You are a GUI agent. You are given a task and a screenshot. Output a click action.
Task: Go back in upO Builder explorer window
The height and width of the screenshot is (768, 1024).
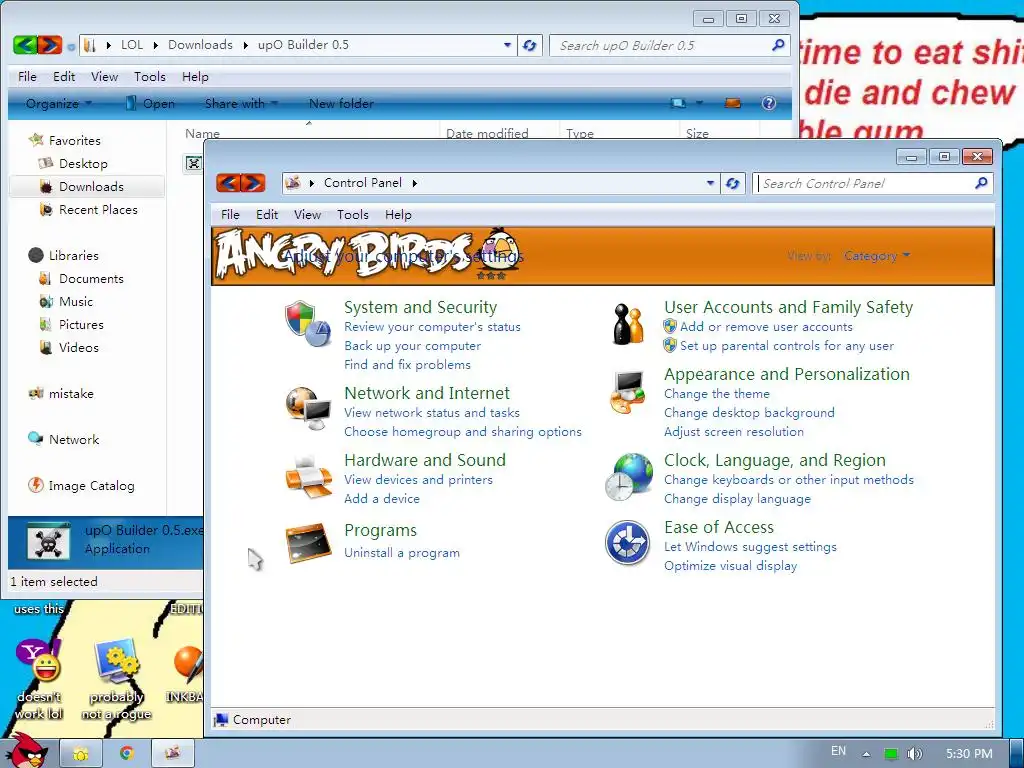(25, 45)
